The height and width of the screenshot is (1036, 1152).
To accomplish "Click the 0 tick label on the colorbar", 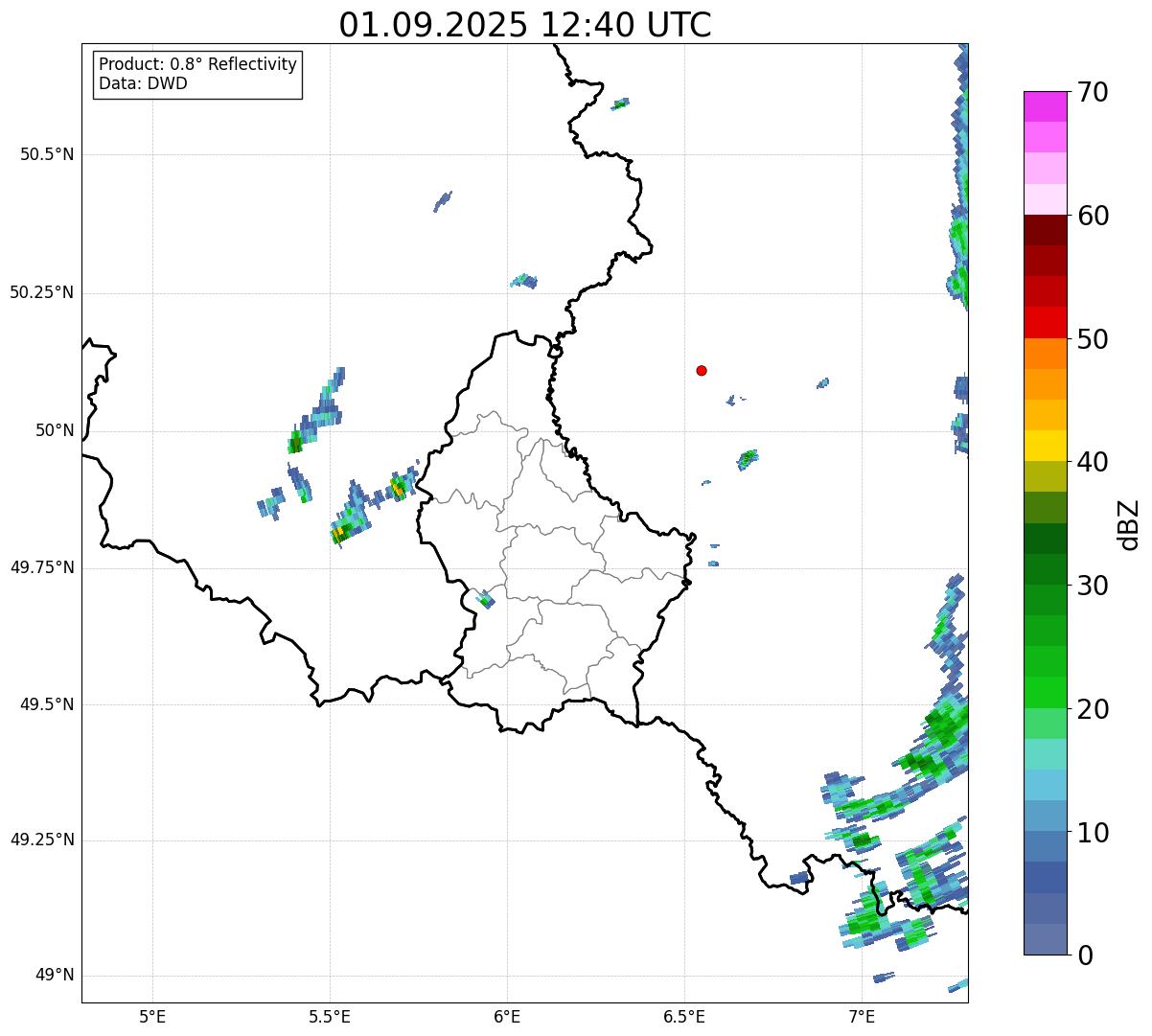I will 1083,955.
